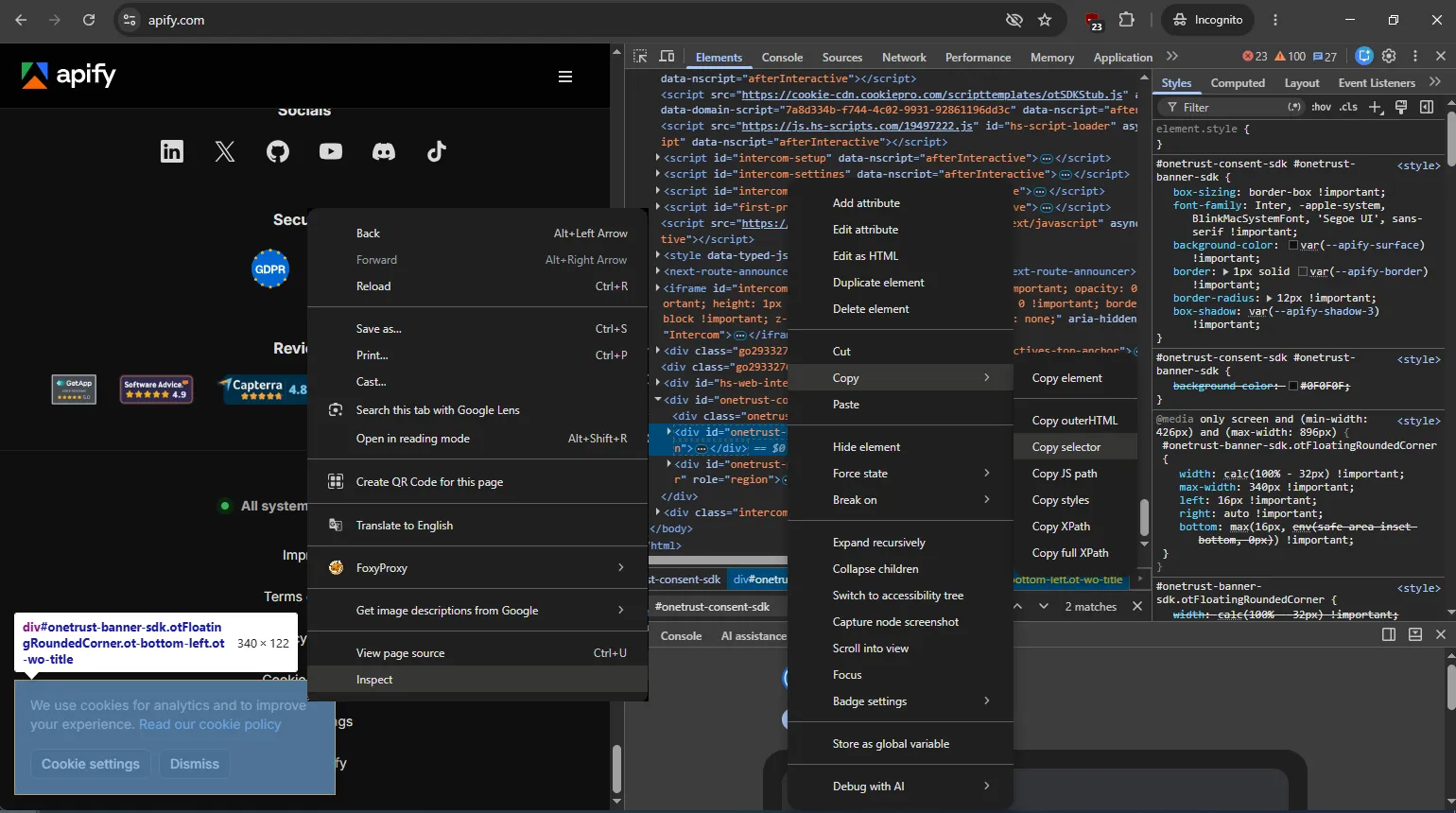
Task: Select Copy selector from submenu
Action: pyautogui.click(x=1077, y=447)
